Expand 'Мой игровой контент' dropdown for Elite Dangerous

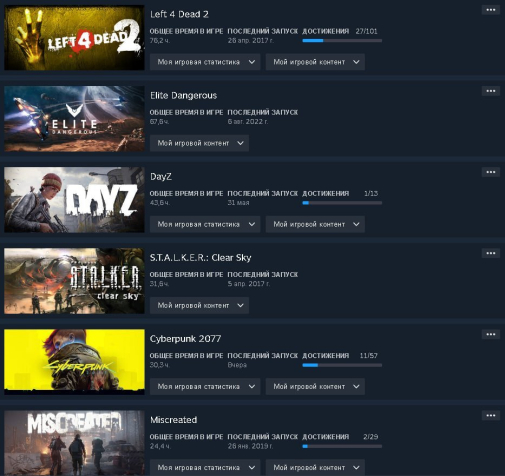click(199, 143)
